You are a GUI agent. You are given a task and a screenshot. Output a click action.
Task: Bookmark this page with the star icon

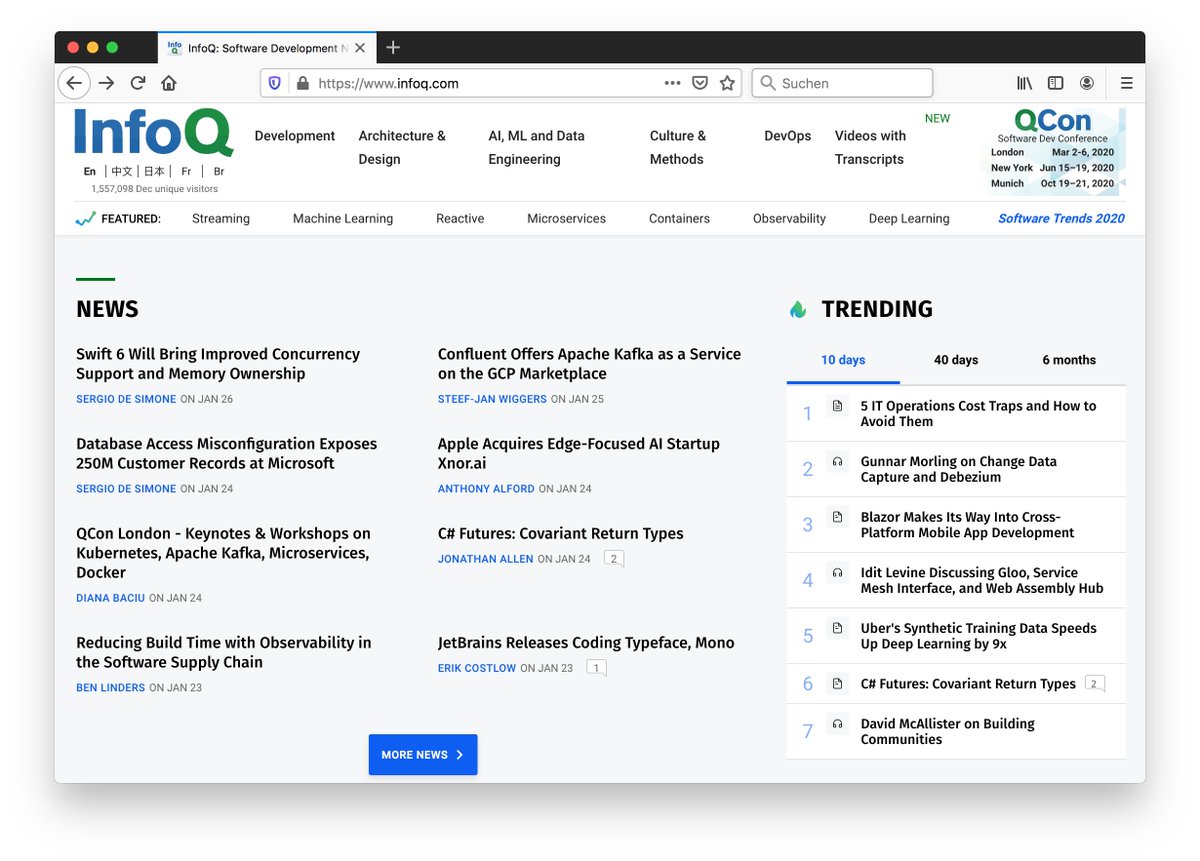728,83
